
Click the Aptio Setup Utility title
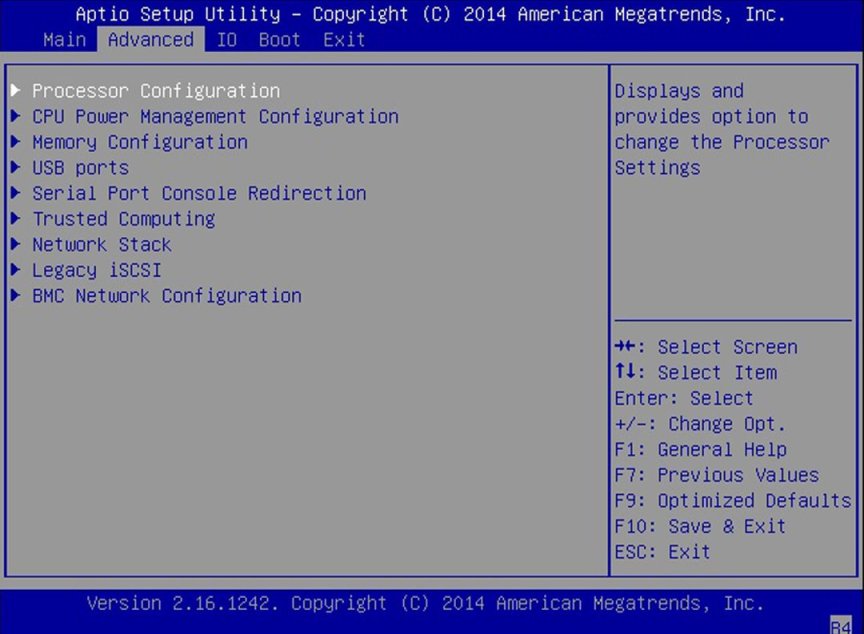tap(430, 14)
